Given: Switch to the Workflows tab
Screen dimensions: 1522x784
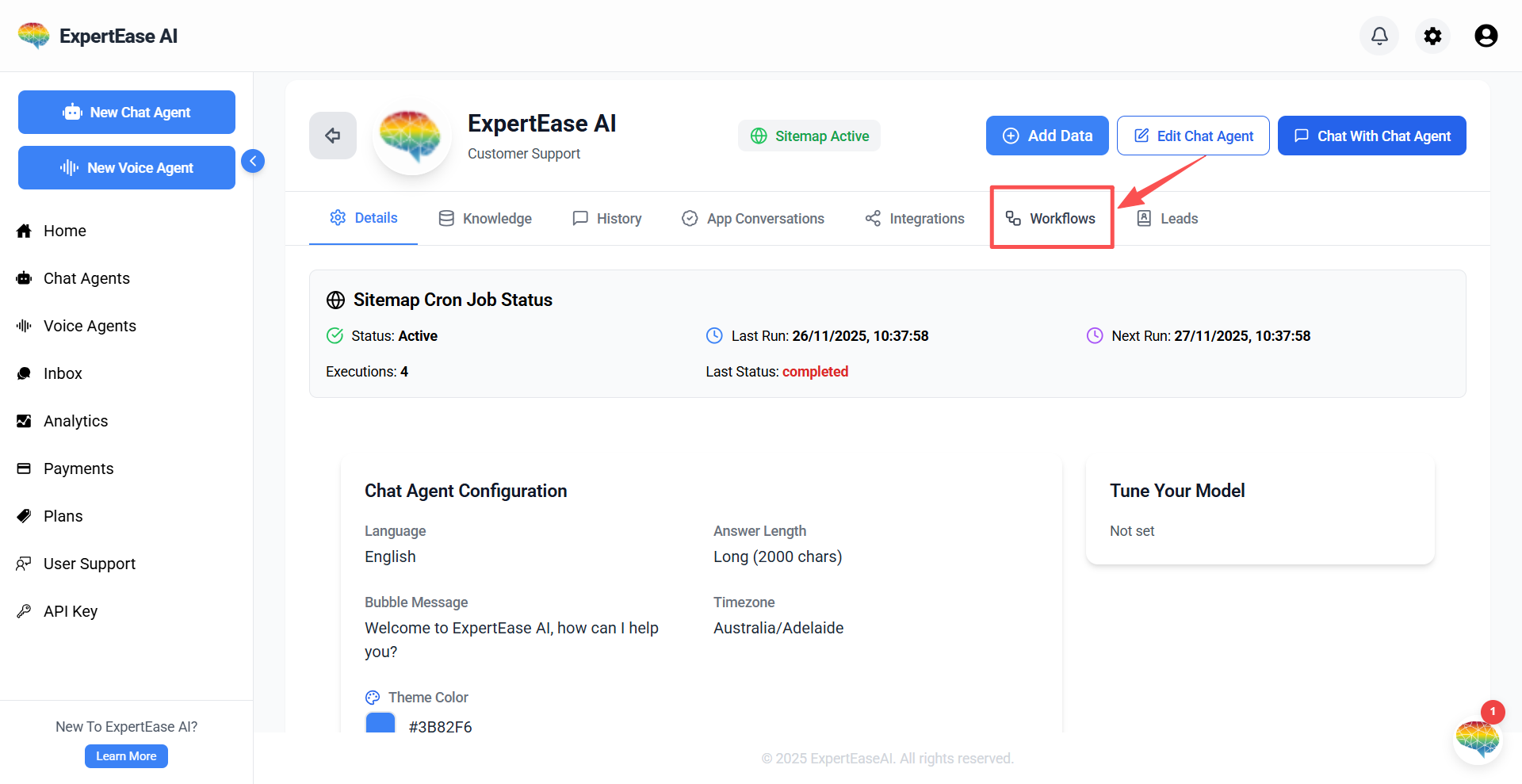Looking at the screenshot, I should pos(1051,218).
